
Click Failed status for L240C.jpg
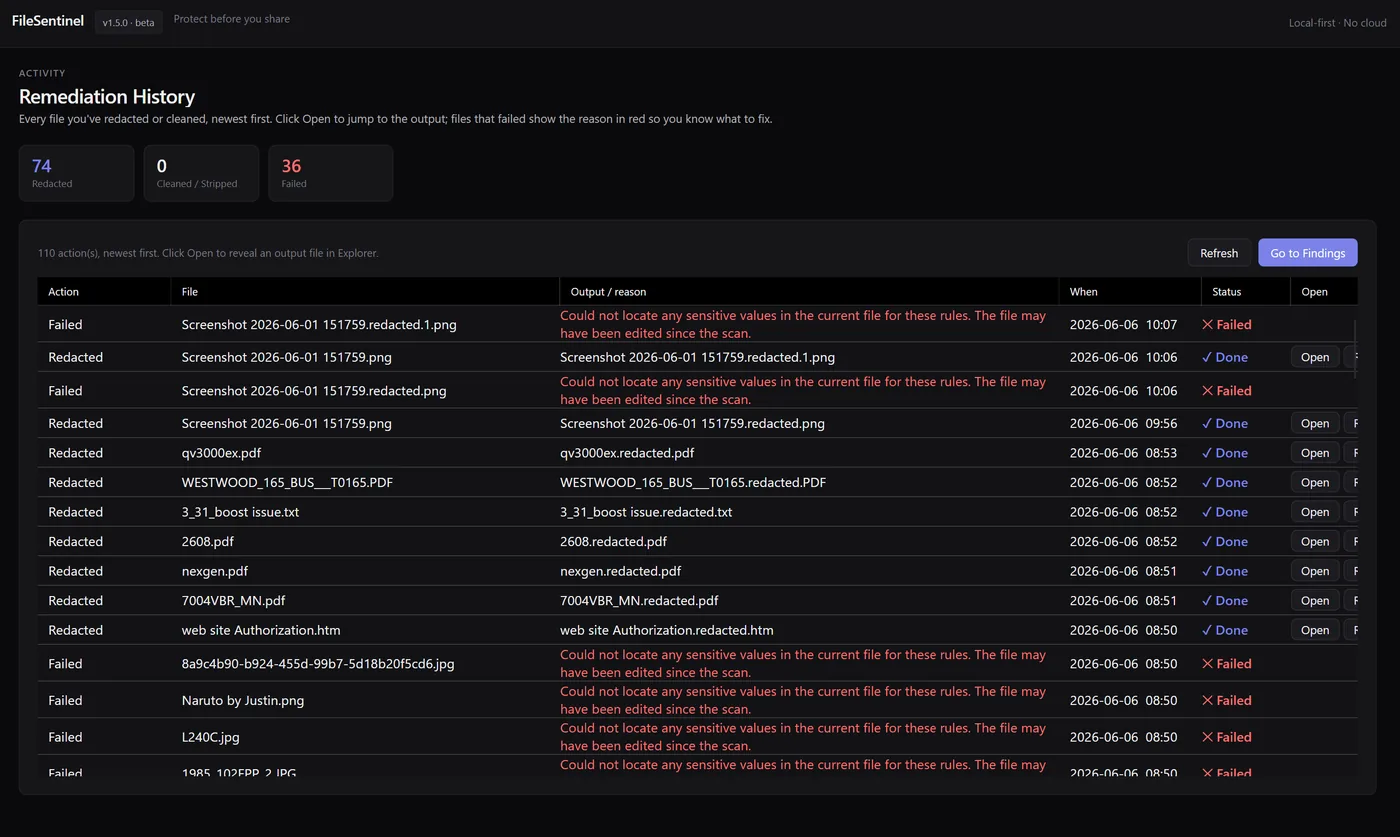(x=1227, y=737)
